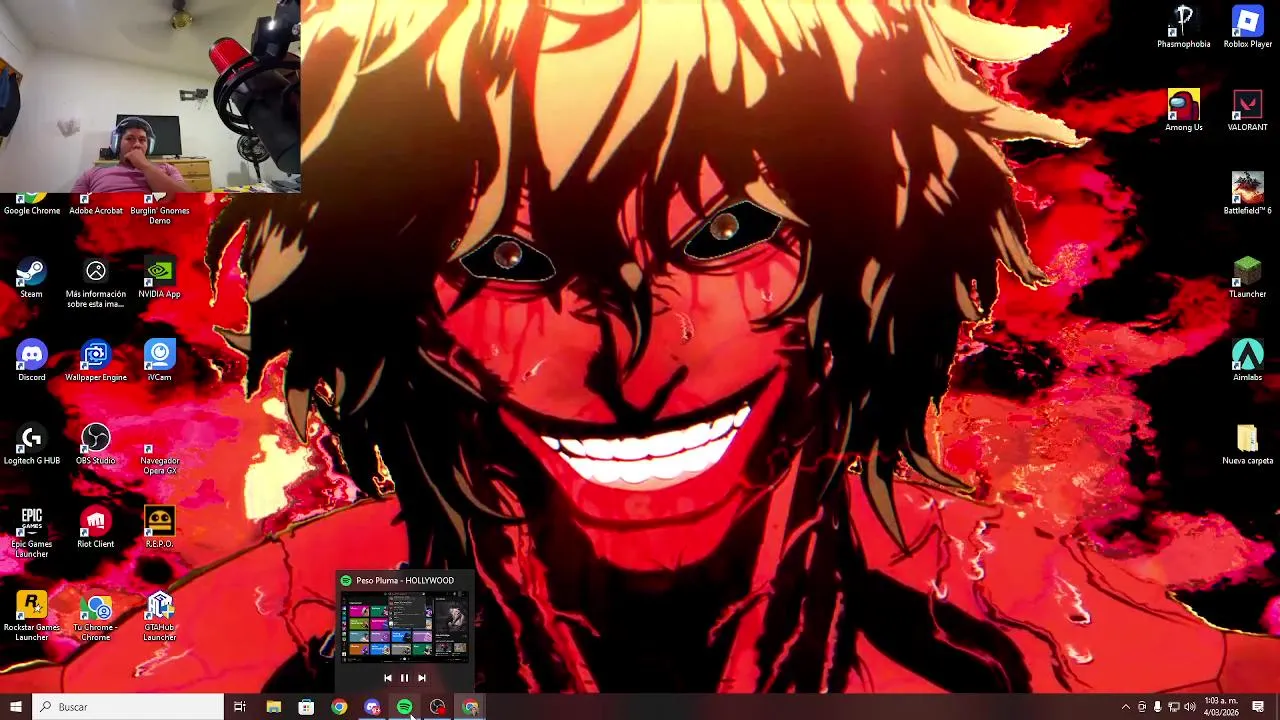The width and height of the screenshot is (1280, 720).
Task: Open the Meet Now tray icon
Action: click(1142, 707)
